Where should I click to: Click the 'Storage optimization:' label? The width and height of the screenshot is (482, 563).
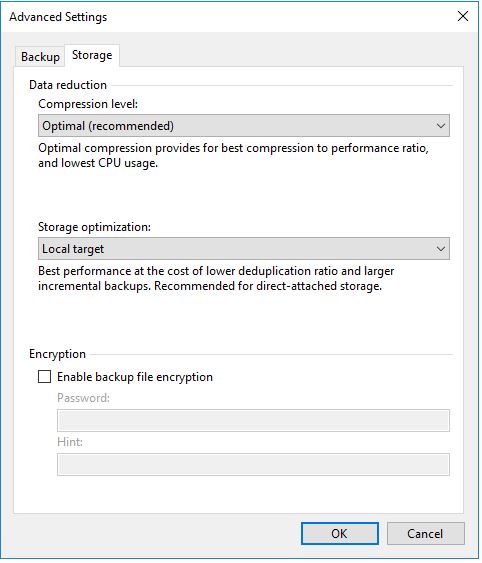[94, 227]
